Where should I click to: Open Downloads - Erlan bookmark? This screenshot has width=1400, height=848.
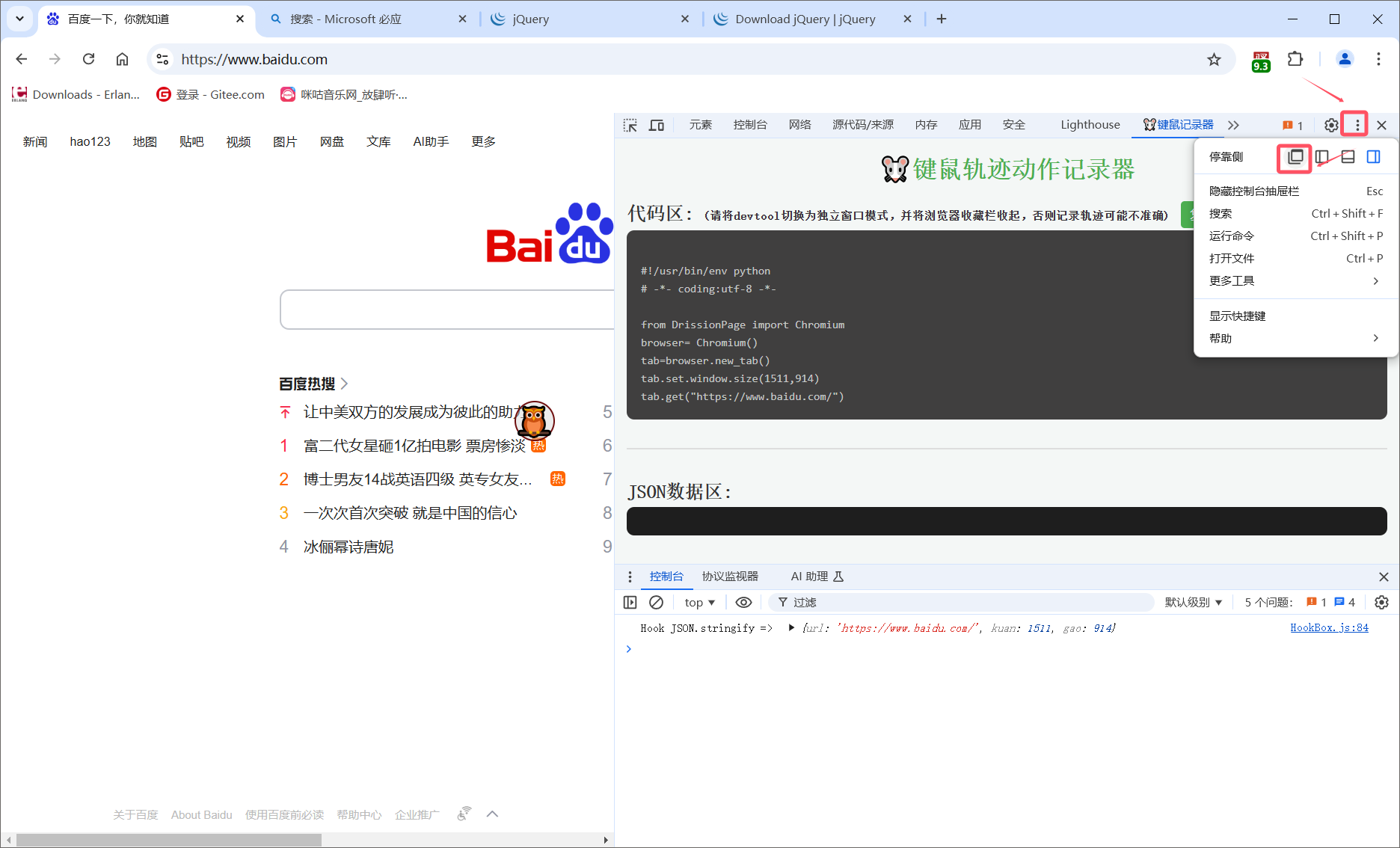[76, 94]
